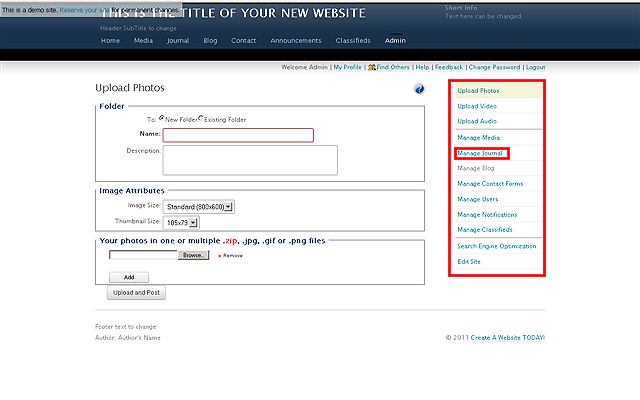Screen dimensions: 640x400
Task: Select Search Engine Optimization sidebar link
Action: tap(496, 246)
